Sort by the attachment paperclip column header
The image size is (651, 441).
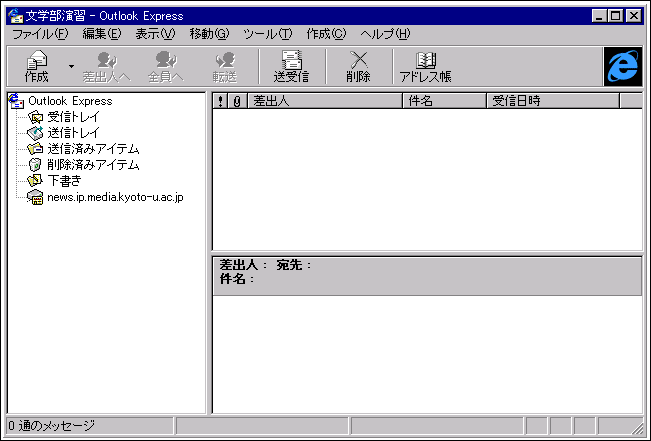pos(237,101)
